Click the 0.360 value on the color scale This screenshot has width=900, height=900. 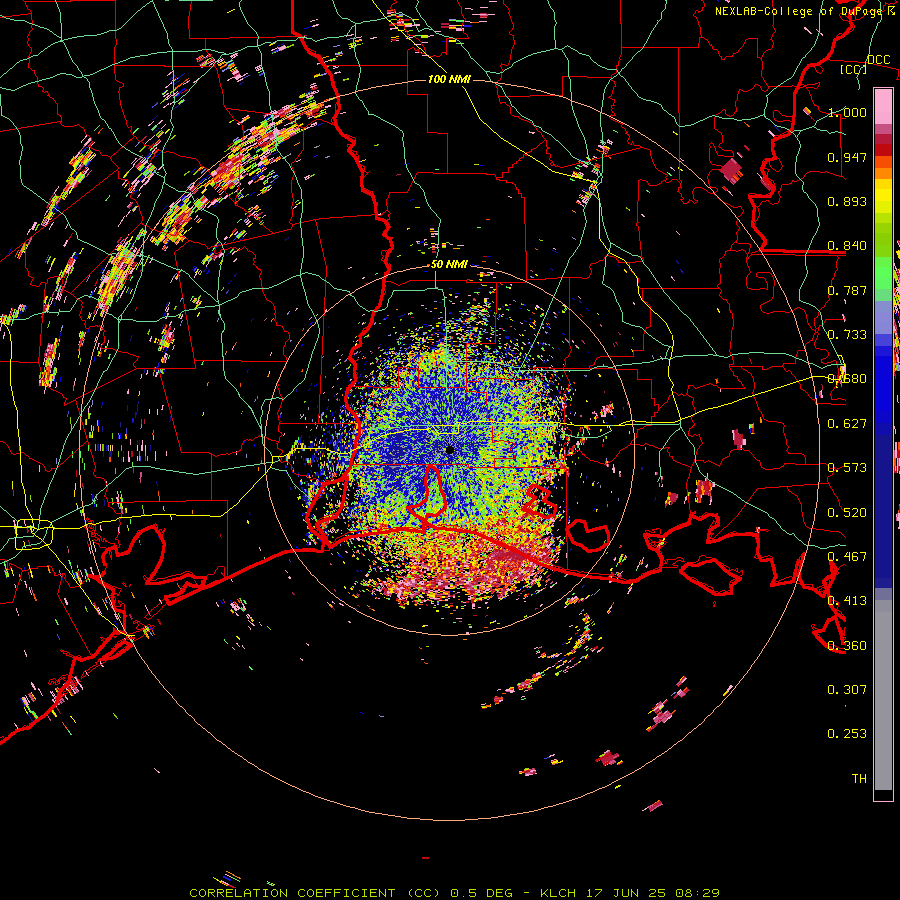(x=847, y=646)
